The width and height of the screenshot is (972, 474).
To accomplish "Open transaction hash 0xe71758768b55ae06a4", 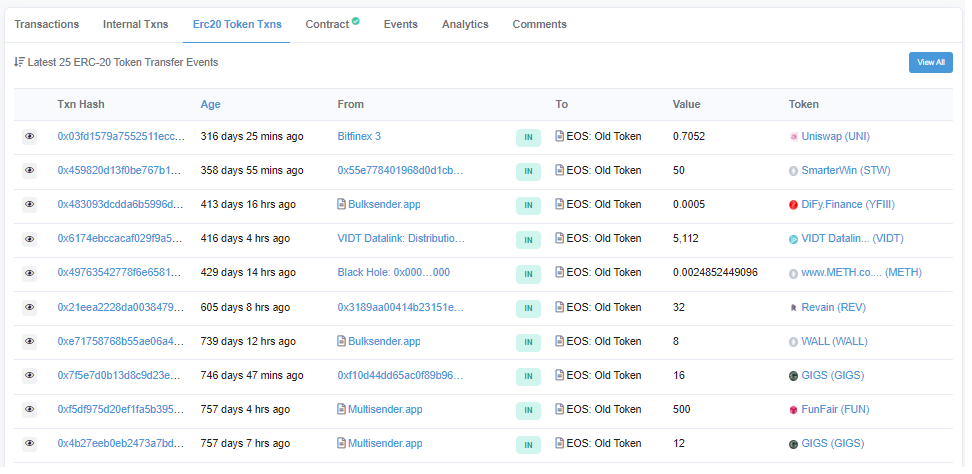I will 121,341.
